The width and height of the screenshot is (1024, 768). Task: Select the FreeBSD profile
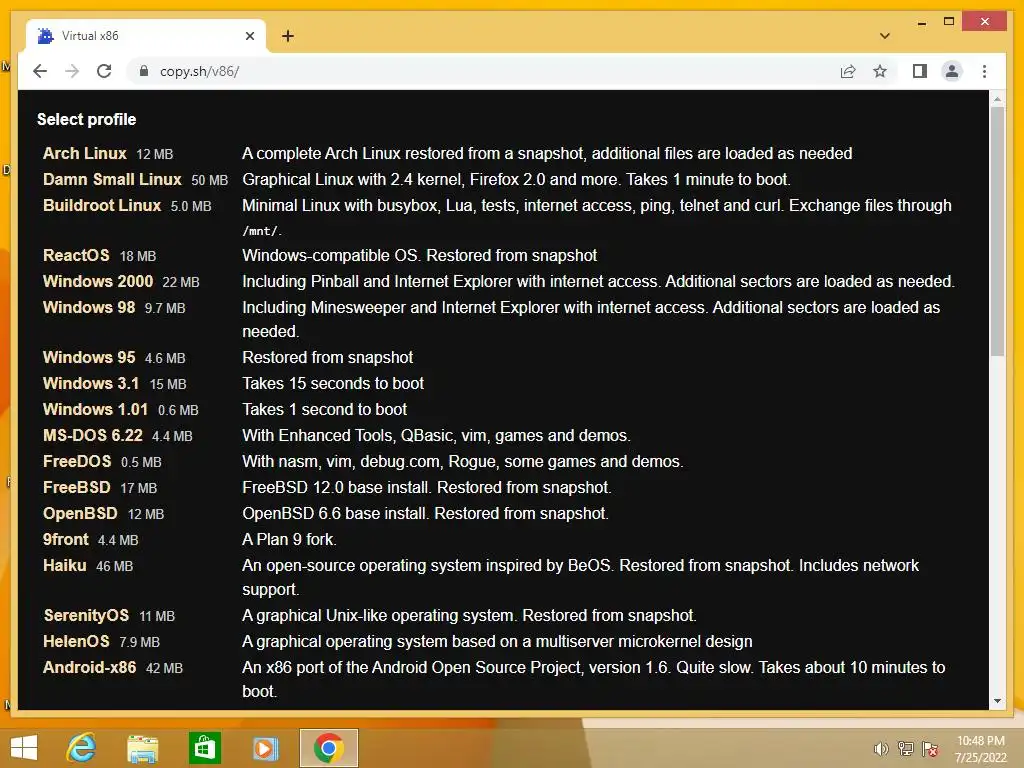coord(76,488)
